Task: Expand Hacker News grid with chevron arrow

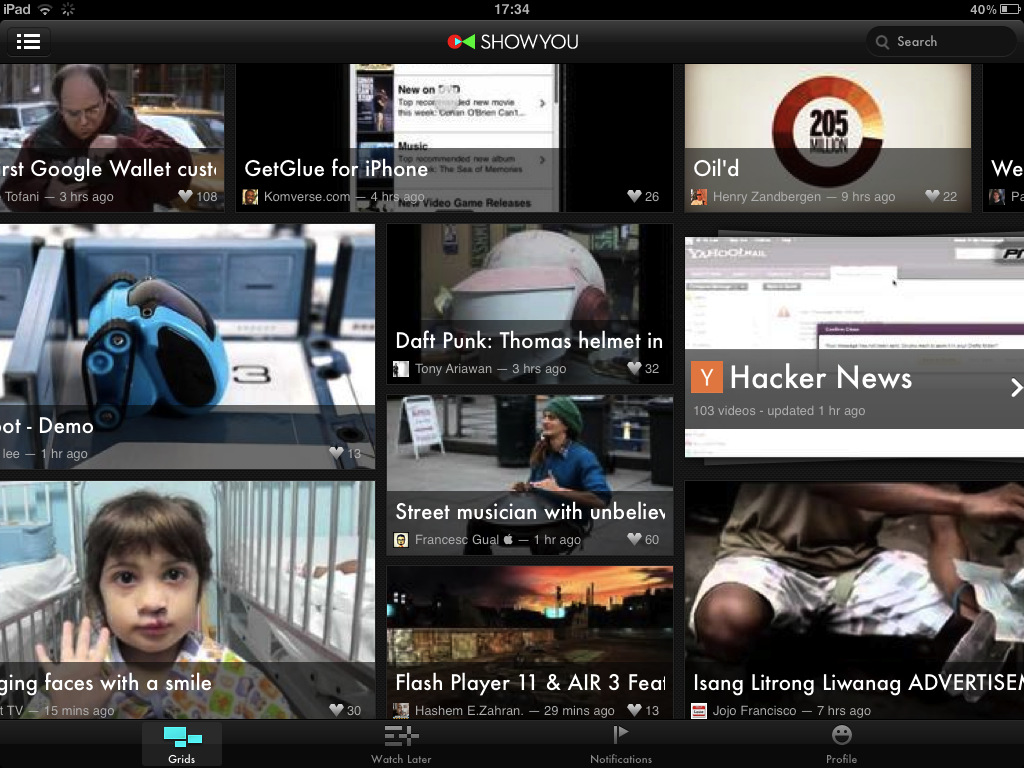Action: 1016,387
